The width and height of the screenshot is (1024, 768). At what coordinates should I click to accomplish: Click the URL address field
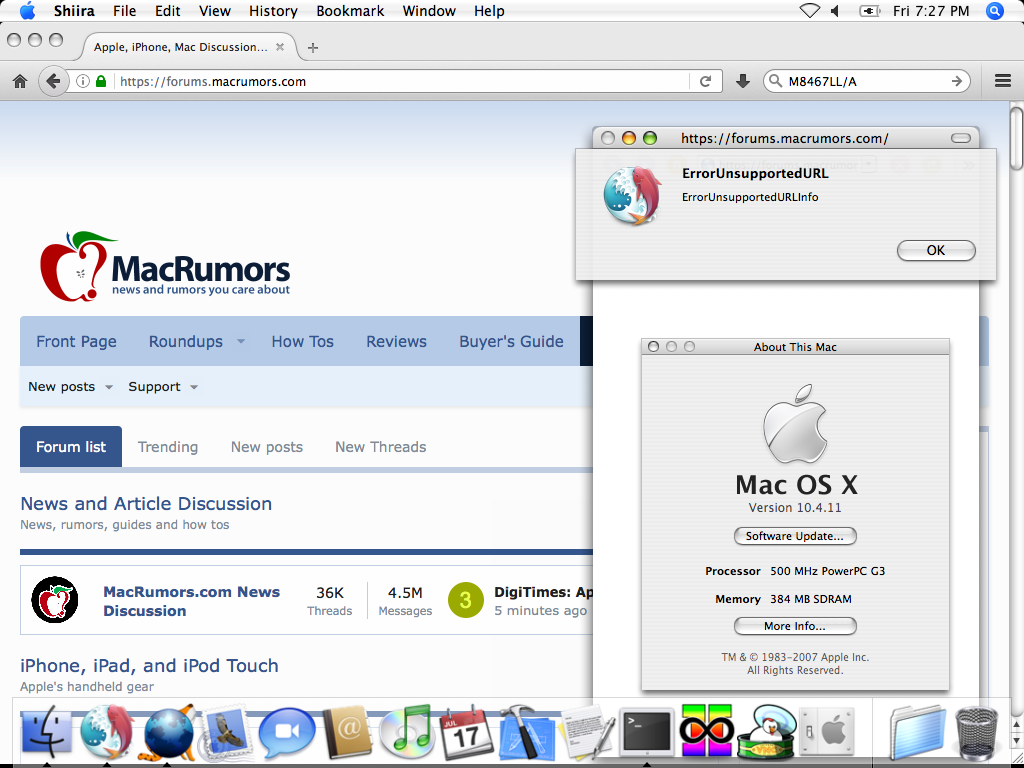click(x=401, y=82)
